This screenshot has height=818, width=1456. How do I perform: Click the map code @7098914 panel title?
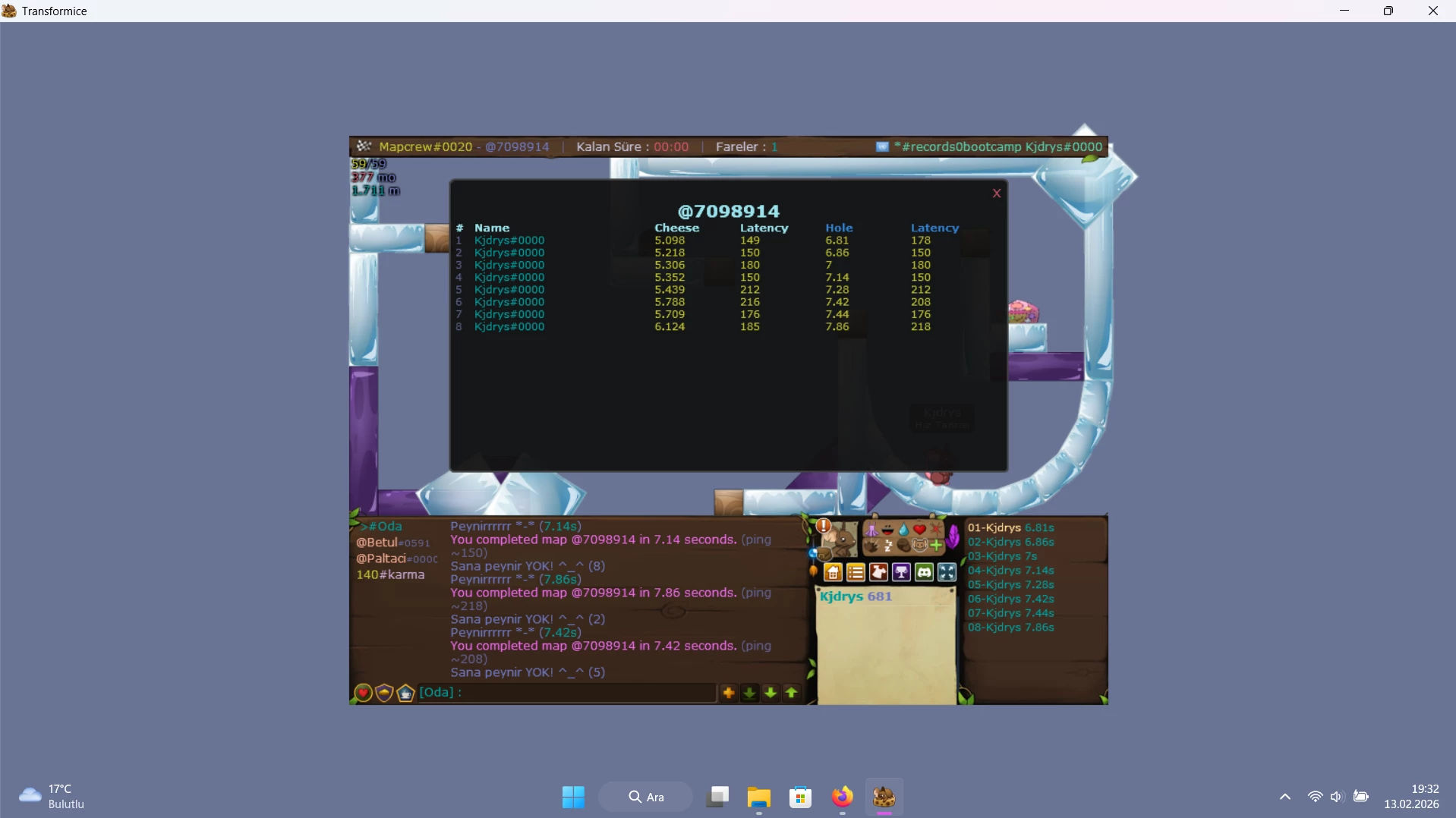click(728, 211)
